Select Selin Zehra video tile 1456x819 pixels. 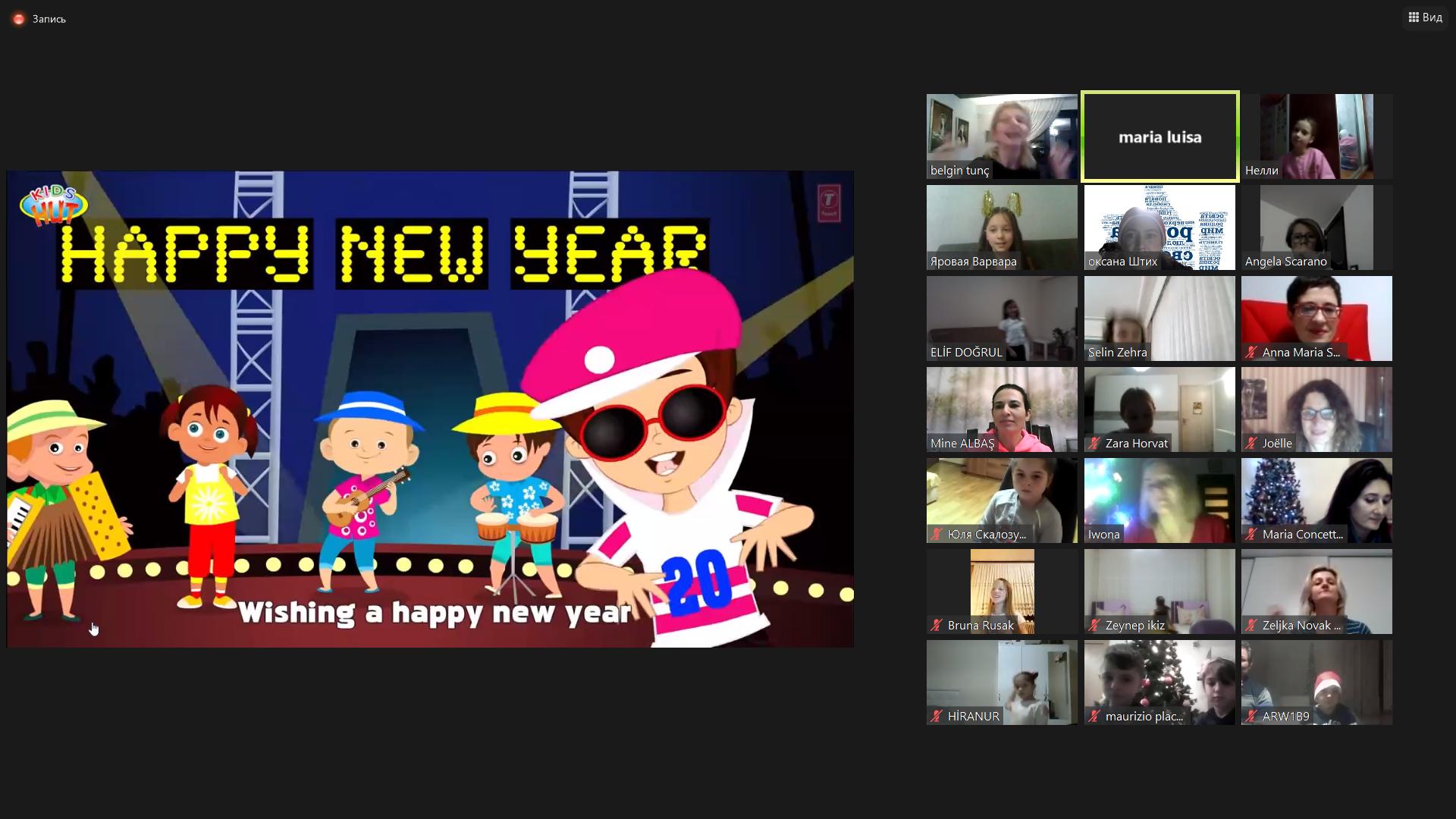point(1159,318)
